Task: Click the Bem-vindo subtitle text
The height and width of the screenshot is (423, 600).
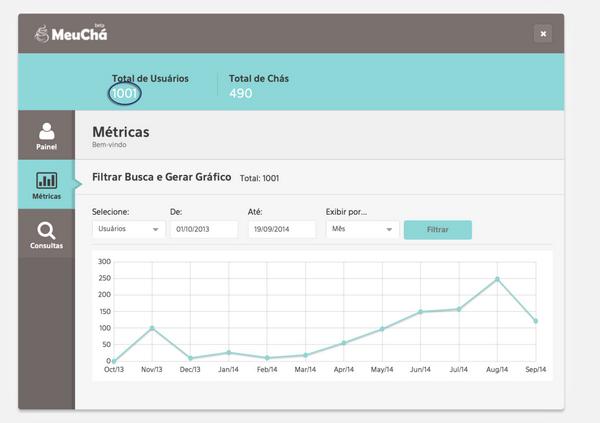Action: [x=109, y=145]
